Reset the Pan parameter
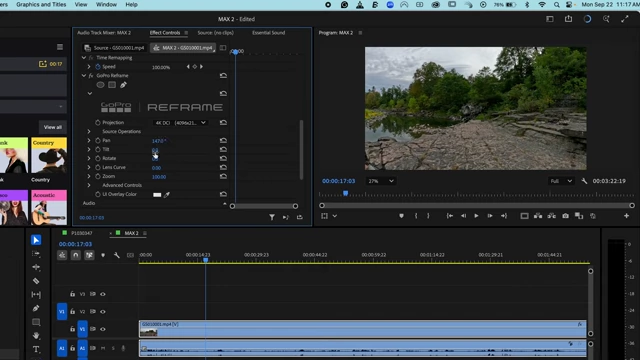 [223, 140]
